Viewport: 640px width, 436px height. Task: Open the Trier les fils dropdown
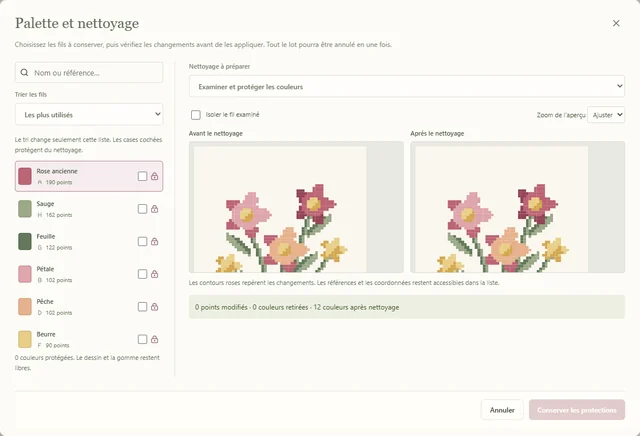(x=89, y=115)
